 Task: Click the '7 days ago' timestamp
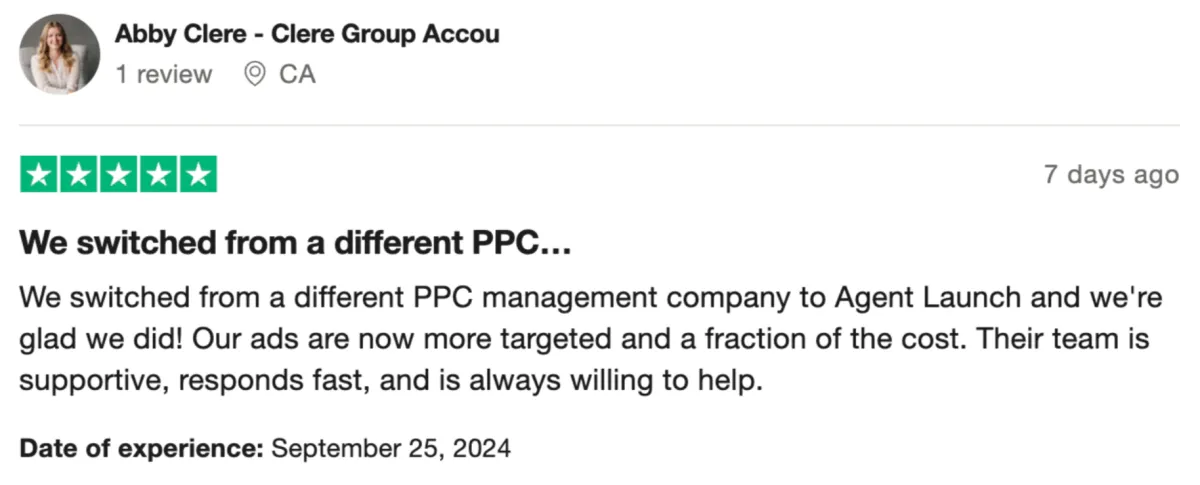(1111, 175)
